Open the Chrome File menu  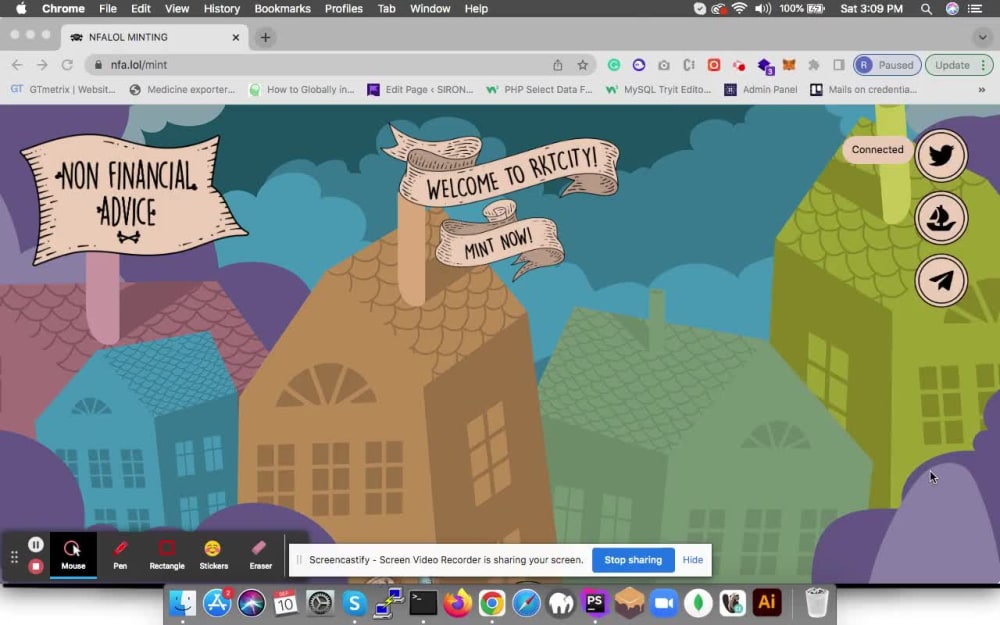point(107,9)
